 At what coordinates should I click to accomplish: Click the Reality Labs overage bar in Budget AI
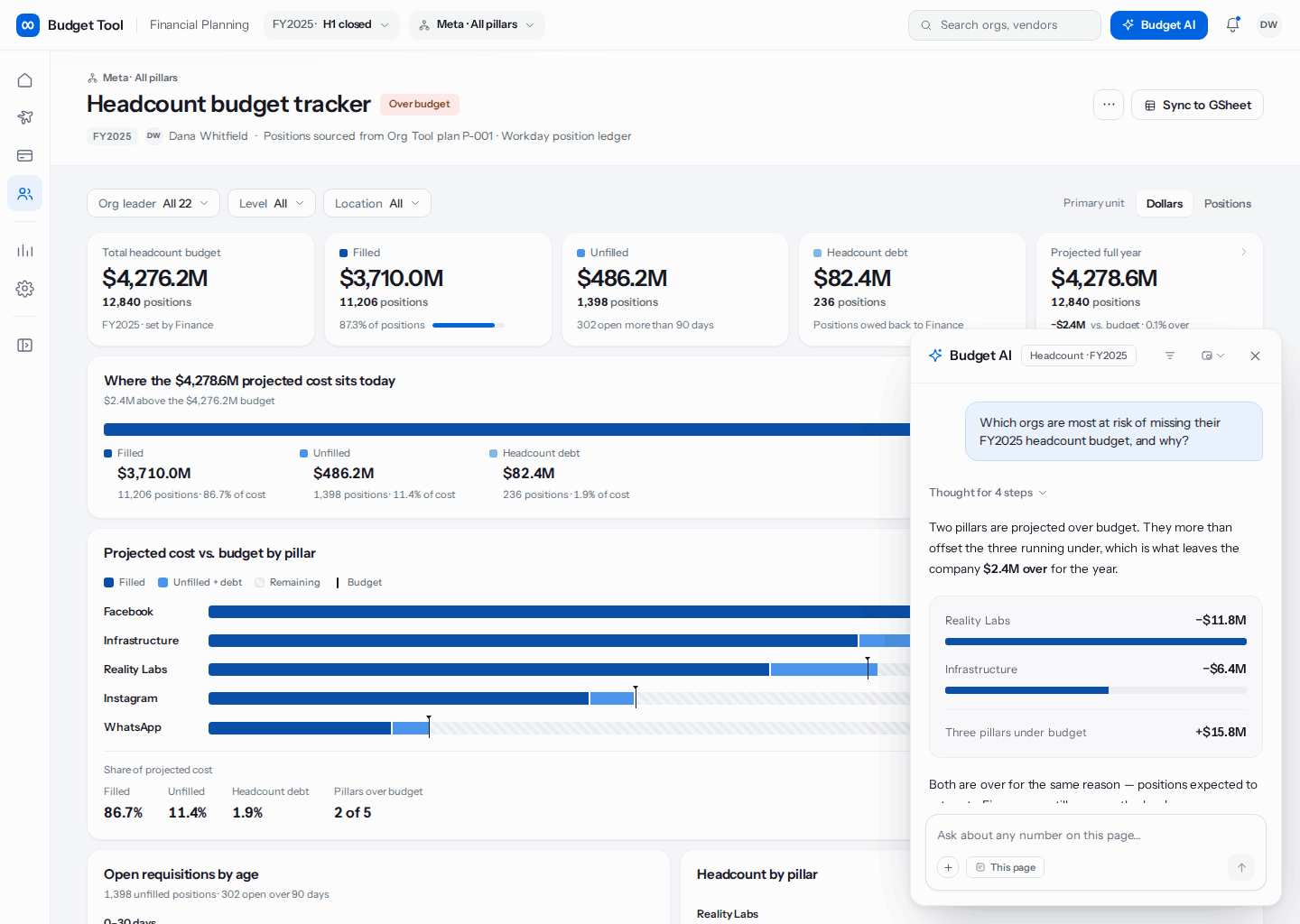(x=1096, y=642)
